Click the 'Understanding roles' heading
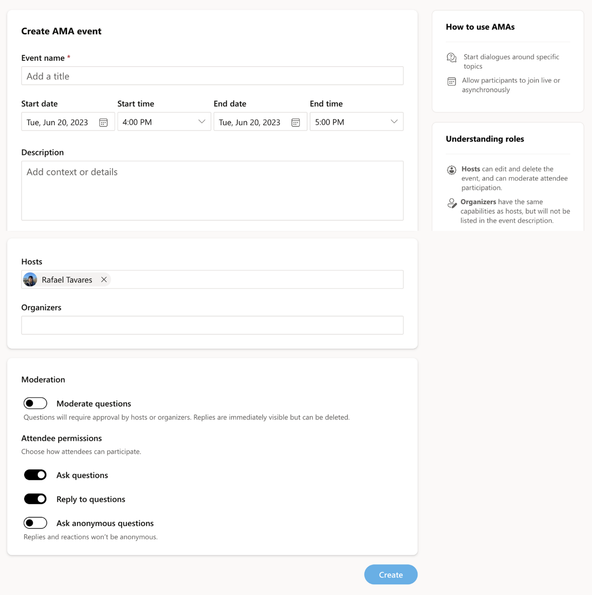Viewport: 592px width, 595px height. (x=485, y=139)
